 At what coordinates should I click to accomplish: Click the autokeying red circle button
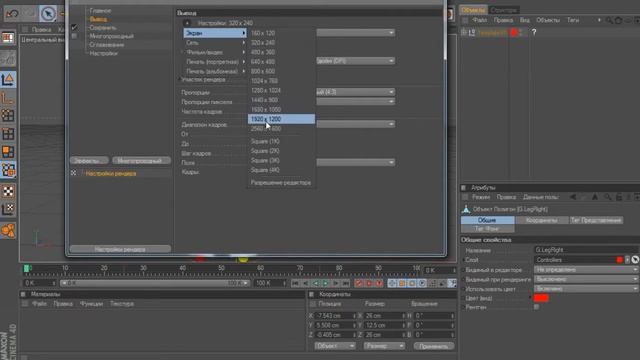click(x=369, y=283)
